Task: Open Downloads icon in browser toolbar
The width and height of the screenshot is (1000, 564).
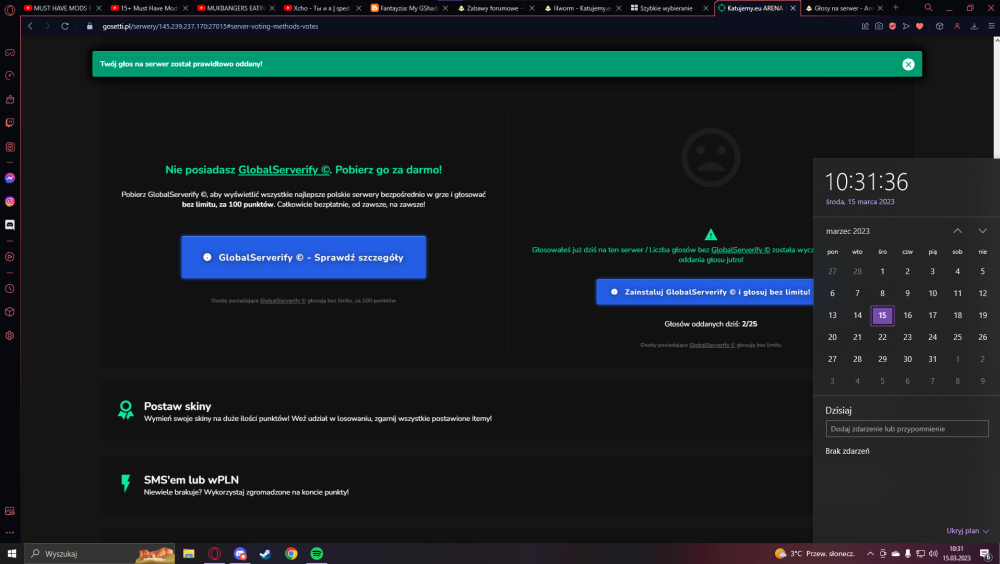Action: pos(974,26)
